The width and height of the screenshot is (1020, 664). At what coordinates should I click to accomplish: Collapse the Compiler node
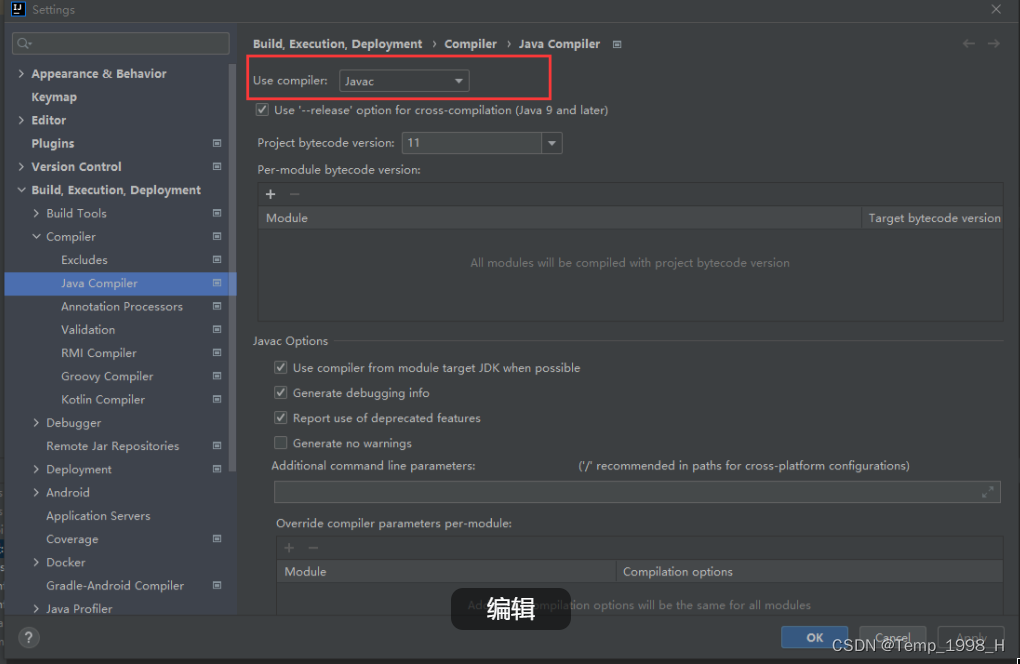36,237
